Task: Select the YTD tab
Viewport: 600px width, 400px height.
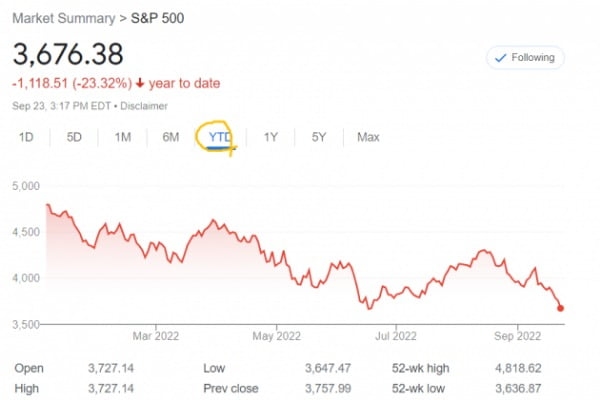Action: [x=219, y=137]
